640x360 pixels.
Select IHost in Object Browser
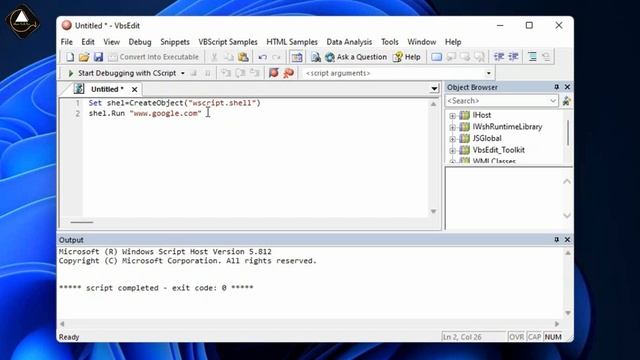pos(482,116)
